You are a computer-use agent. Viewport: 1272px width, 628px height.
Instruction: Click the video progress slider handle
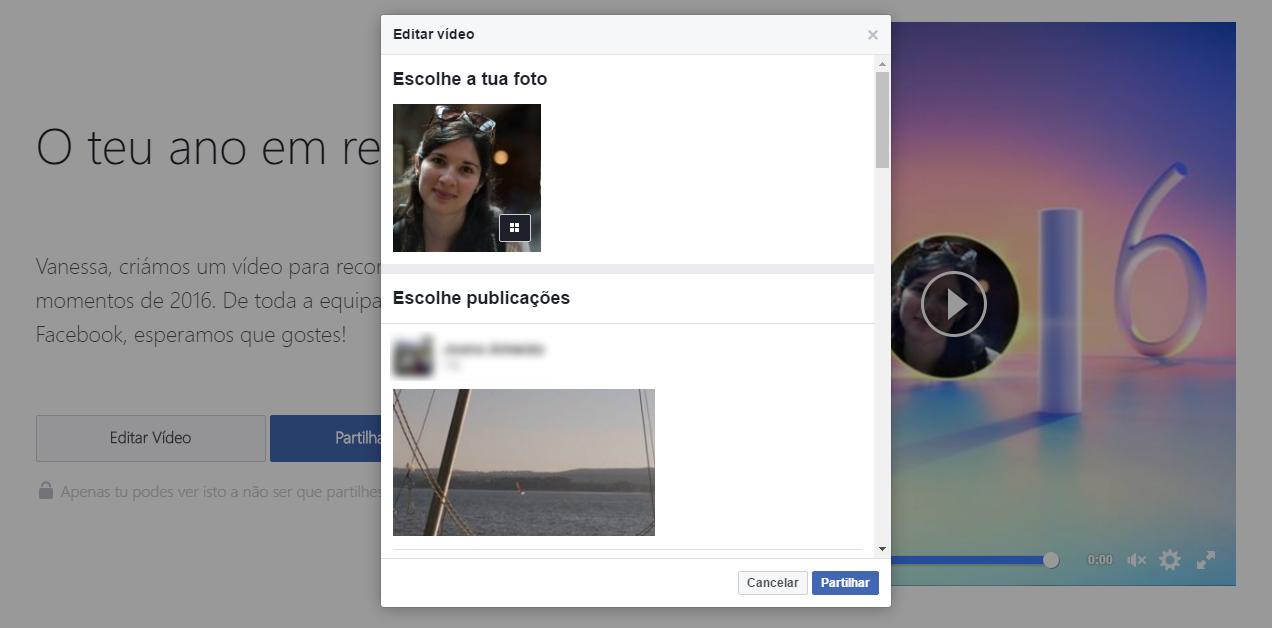point(1050,560)
